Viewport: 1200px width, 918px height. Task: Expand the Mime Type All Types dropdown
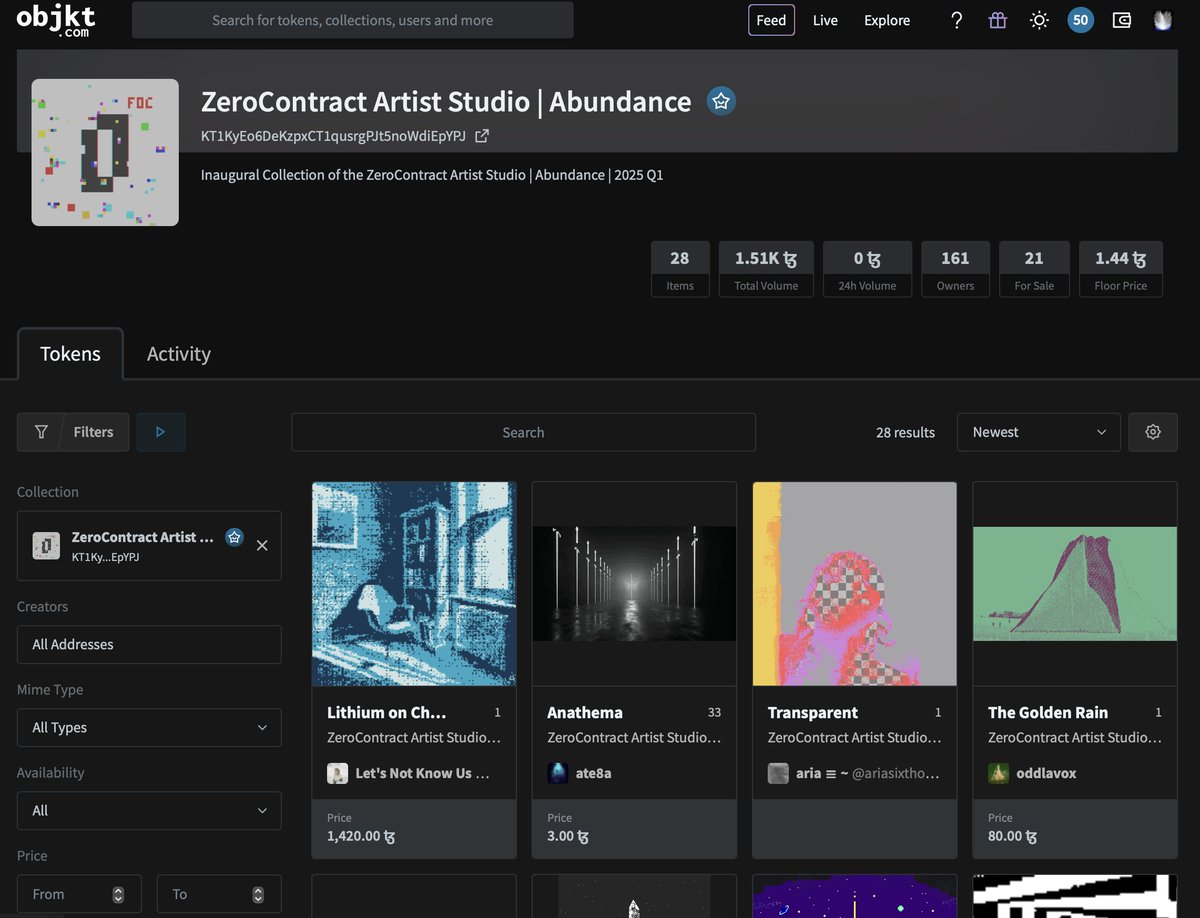click(149, 727)
